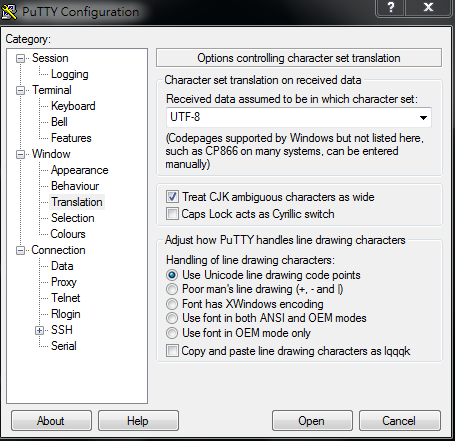The image size is (455, 441).
Task: Open the character set dropdown arrow
Action: 423,117
